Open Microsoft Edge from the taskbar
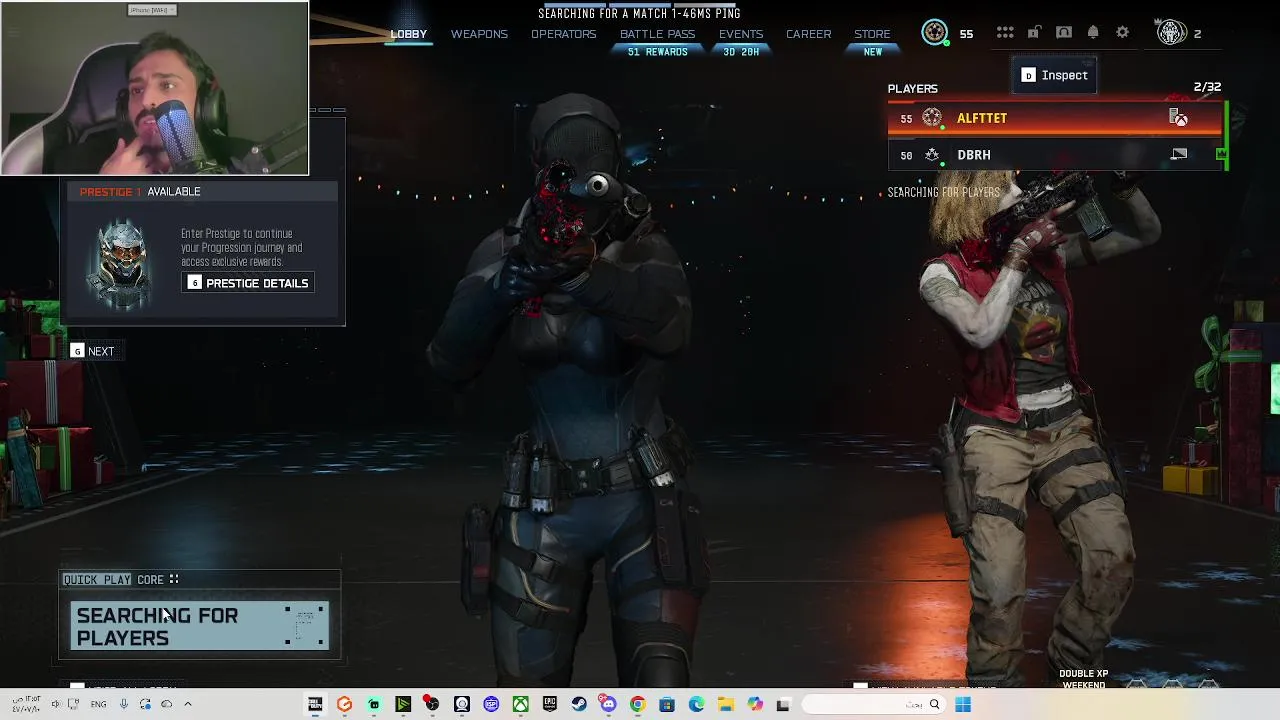Screen dimensions: 1280x720 pyautogui.click(x=696, y=704)
